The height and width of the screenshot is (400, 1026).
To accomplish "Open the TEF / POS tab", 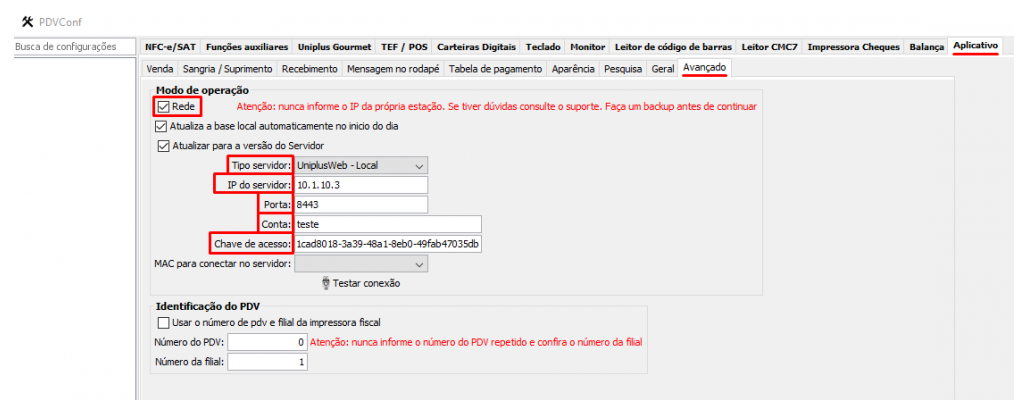I will (x=405, y=47).
